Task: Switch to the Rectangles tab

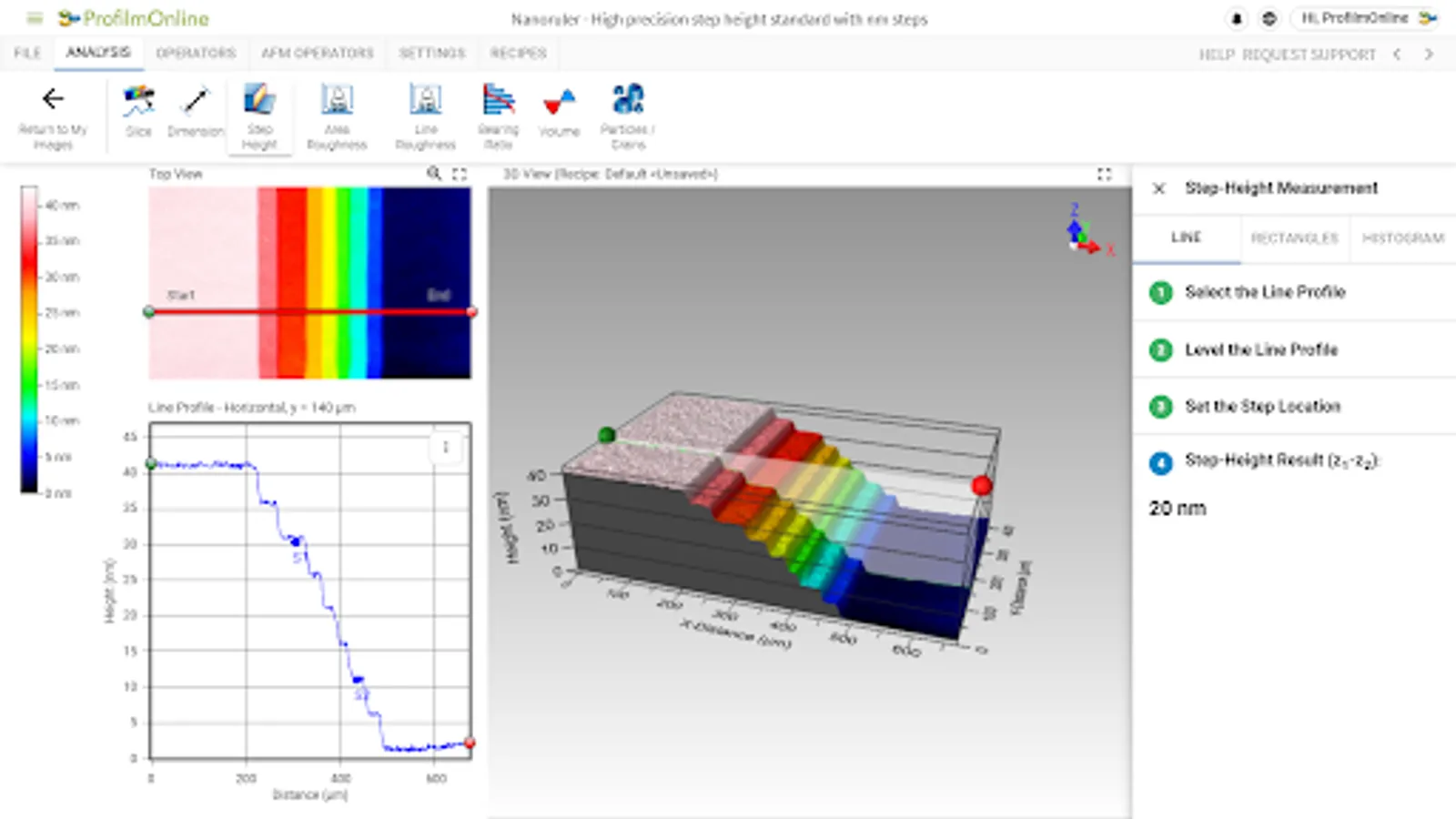Action: pyautogui.click(x=1294, y=238)
